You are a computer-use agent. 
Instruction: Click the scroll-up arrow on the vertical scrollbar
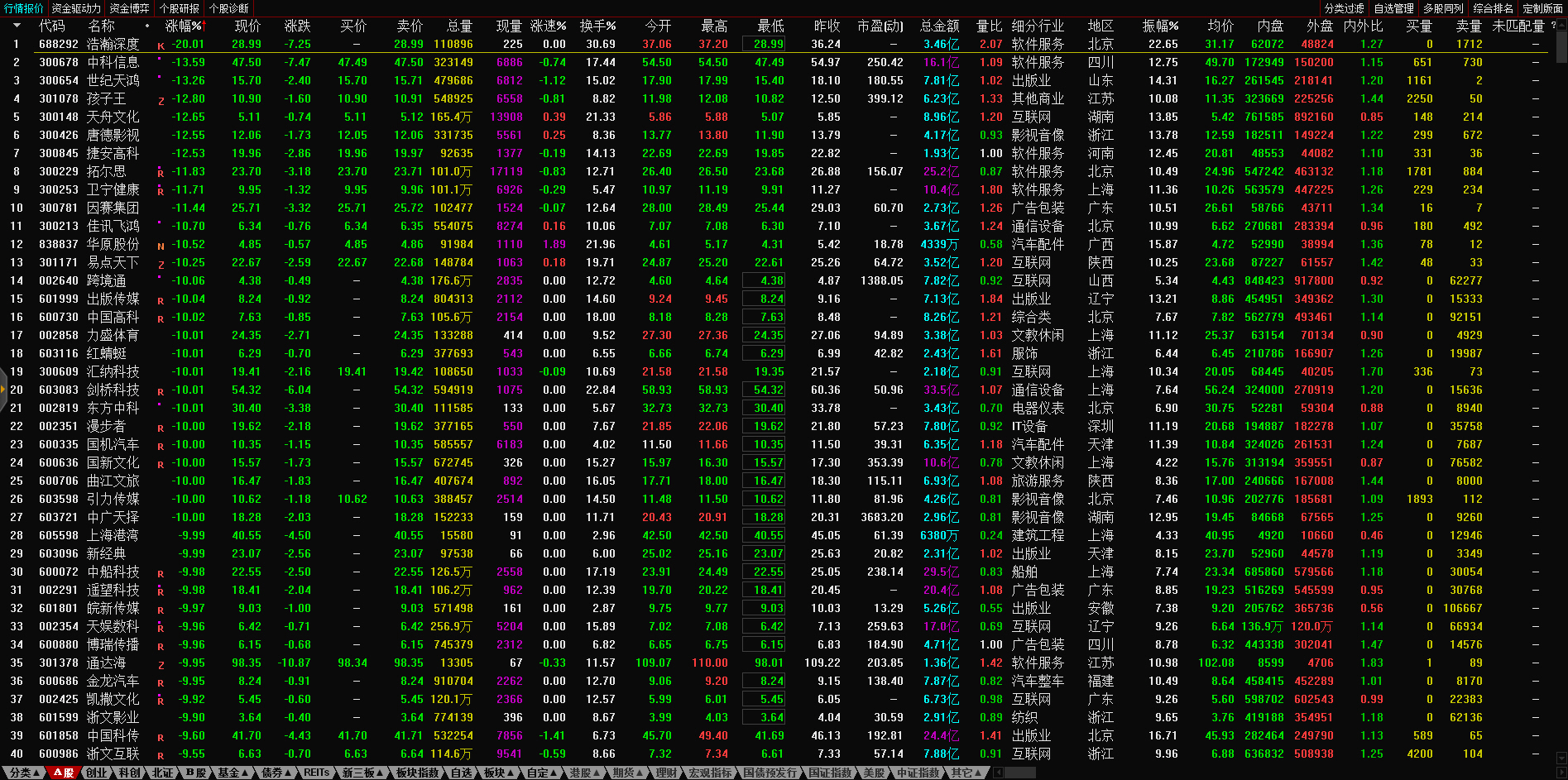coord(1561,24)
